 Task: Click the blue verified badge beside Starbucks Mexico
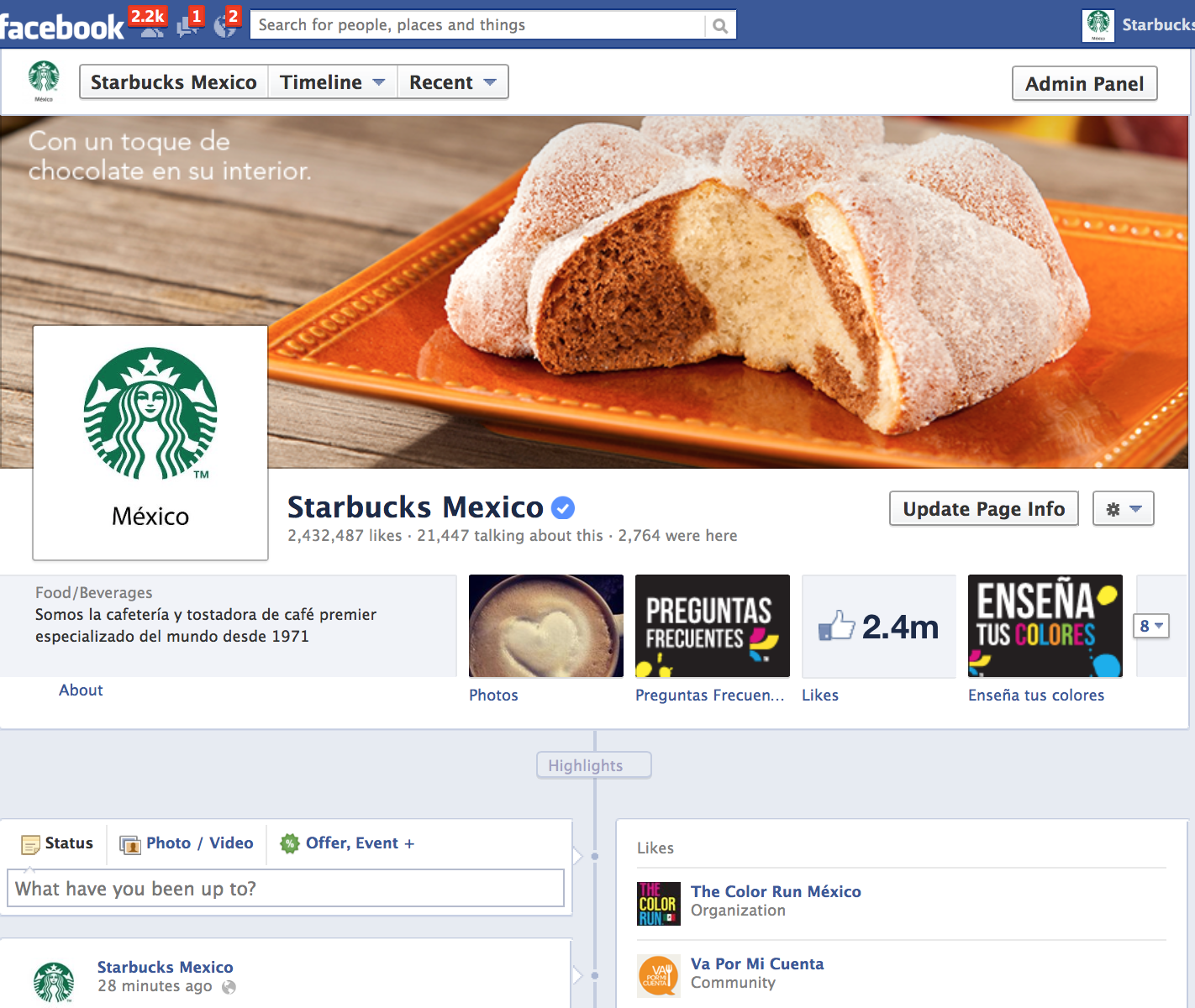pos(563,507)
